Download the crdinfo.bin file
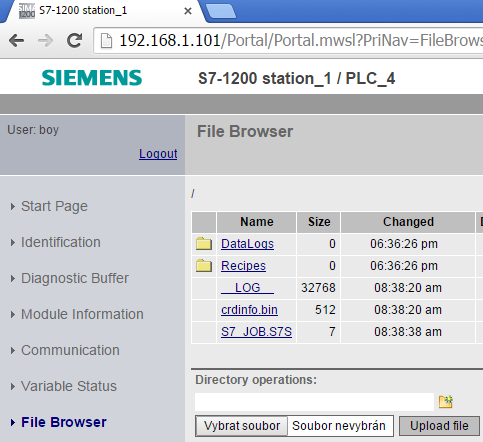This screenshot has width=483, height=442. coord(249,310)
